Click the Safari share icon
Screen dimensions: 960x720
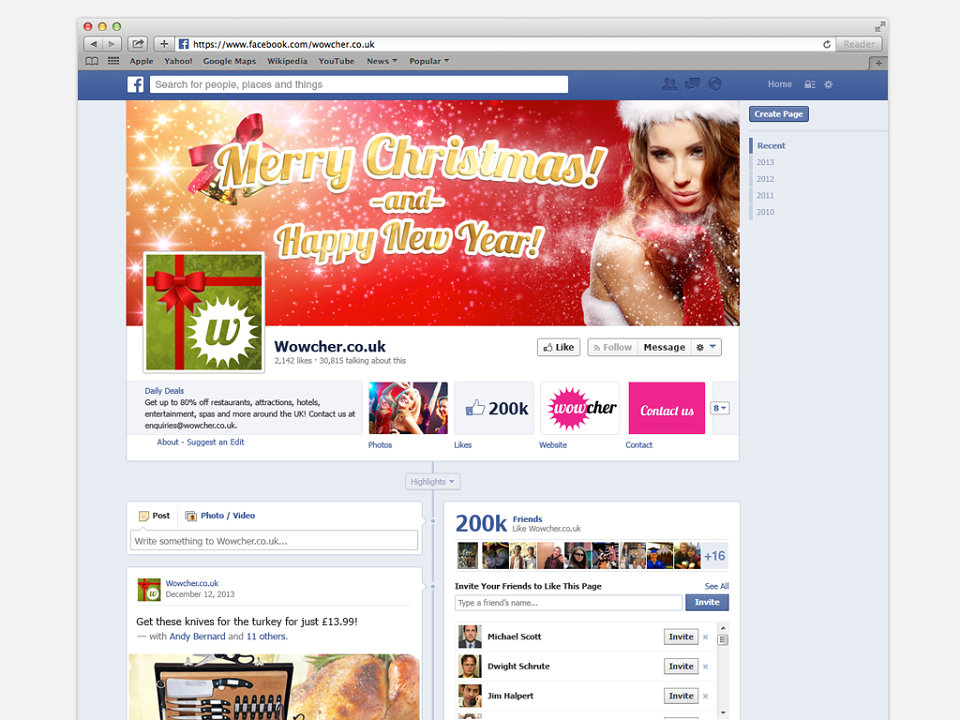(138, 44)
